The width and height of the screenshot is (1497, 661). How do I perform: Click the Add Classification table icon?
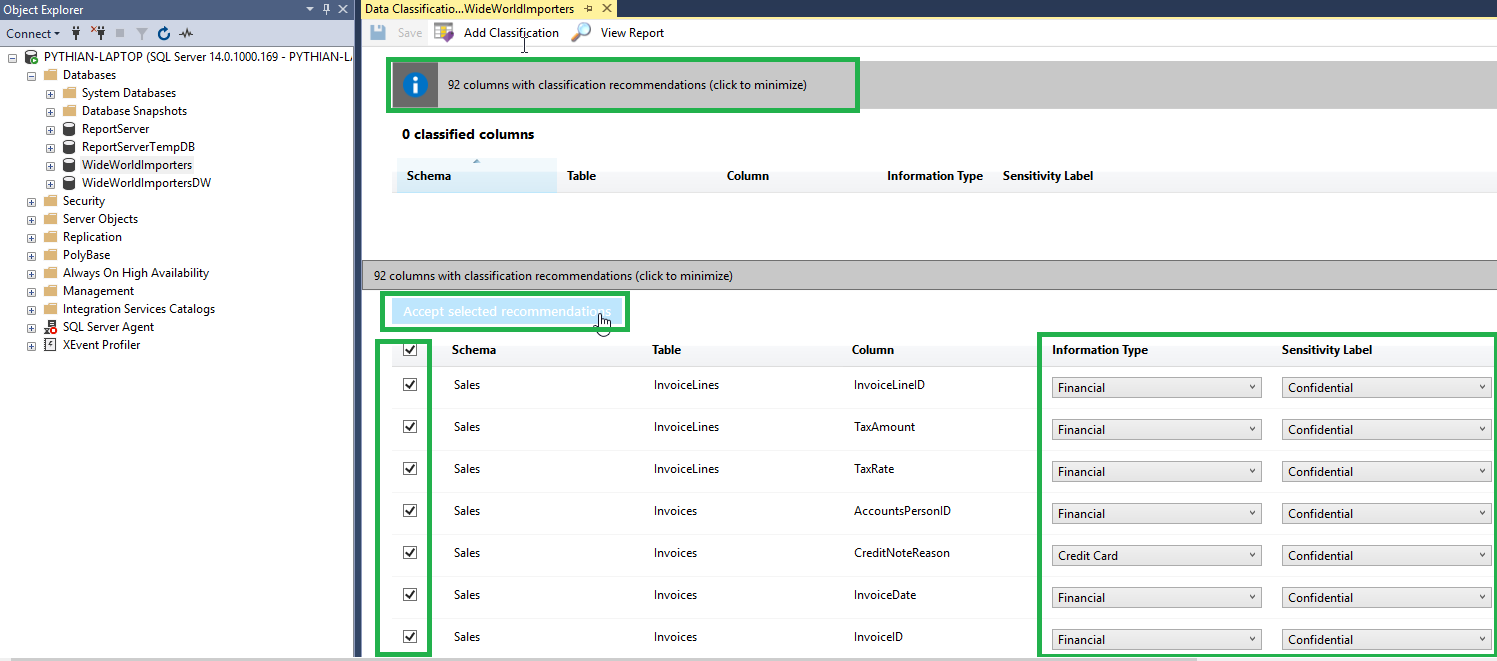[x=444, y=33]
